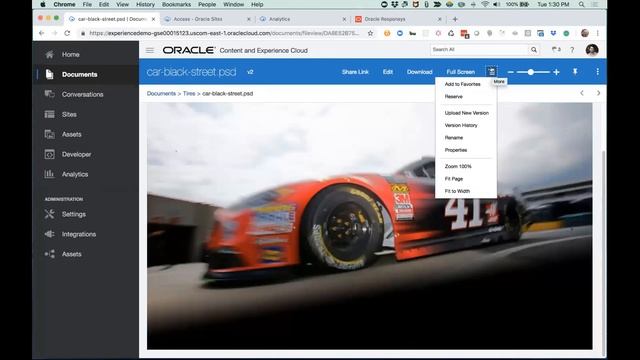Open Conversations from the sidebar
640x360 pixels.
point(82,94)
